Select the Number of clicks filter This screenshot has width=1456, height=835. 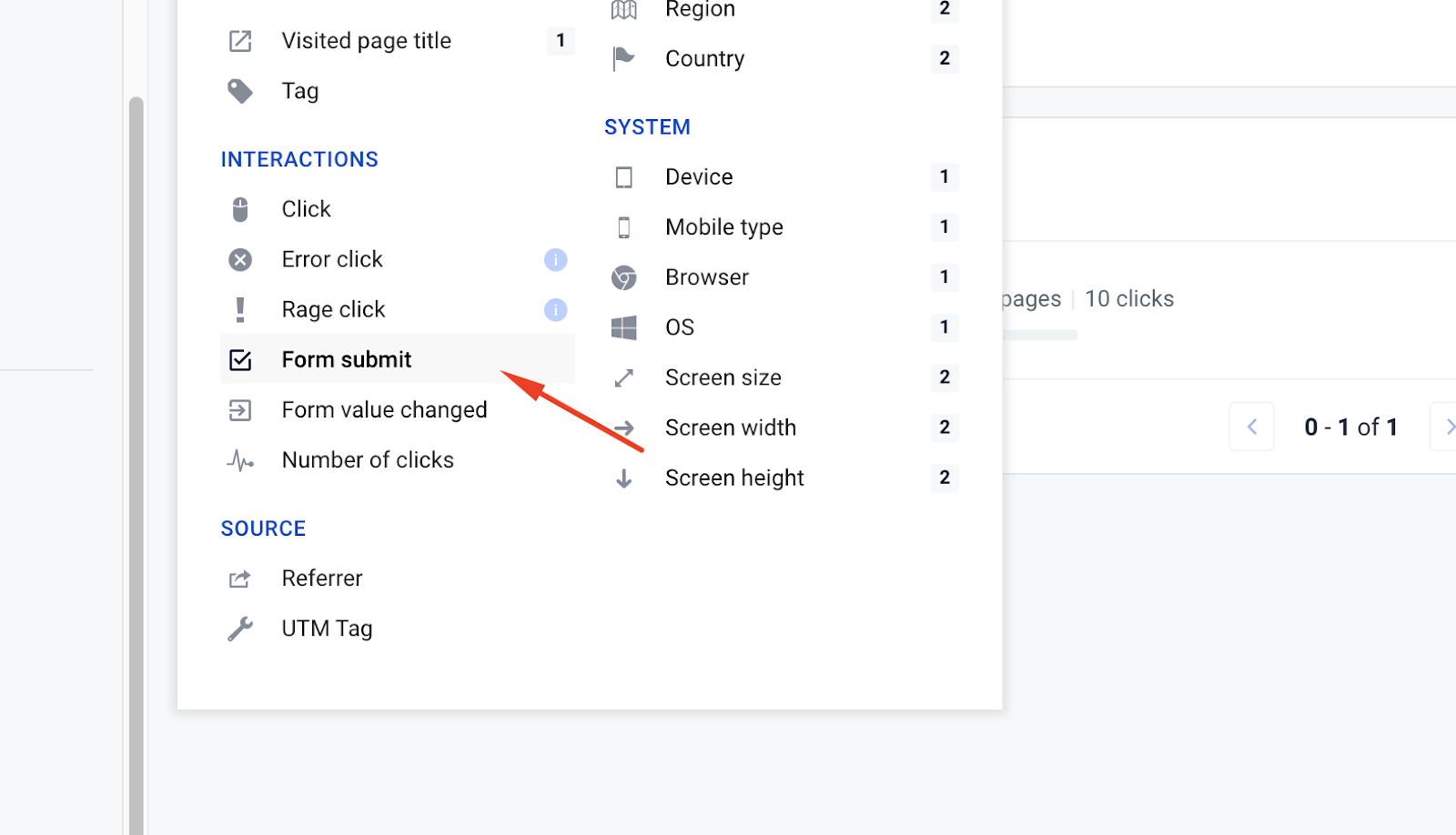368,460
